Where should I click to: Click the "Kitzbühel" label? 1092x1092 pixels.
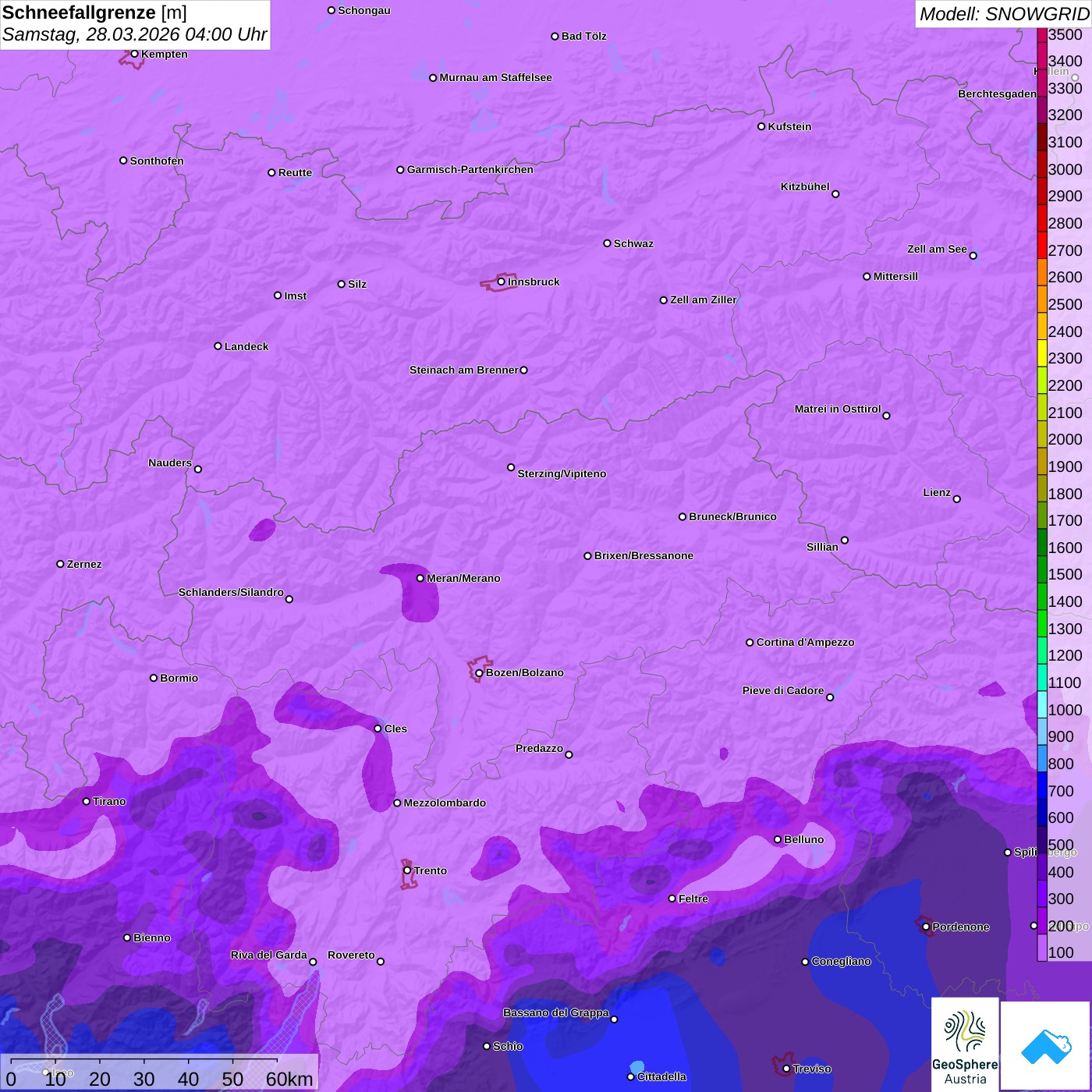coord(805,186)
